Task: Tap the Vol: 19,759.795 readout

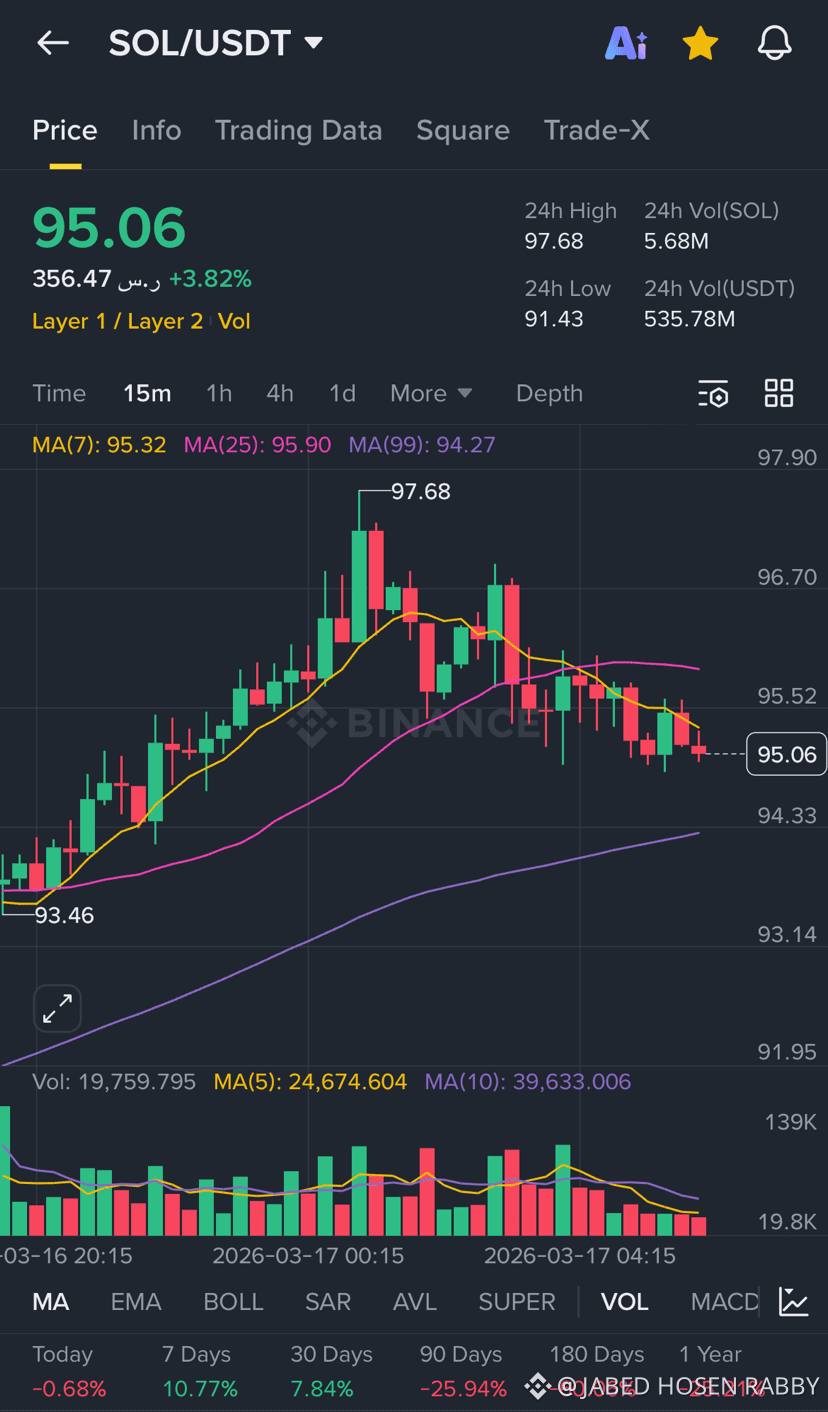Action: pos(114,1081)
